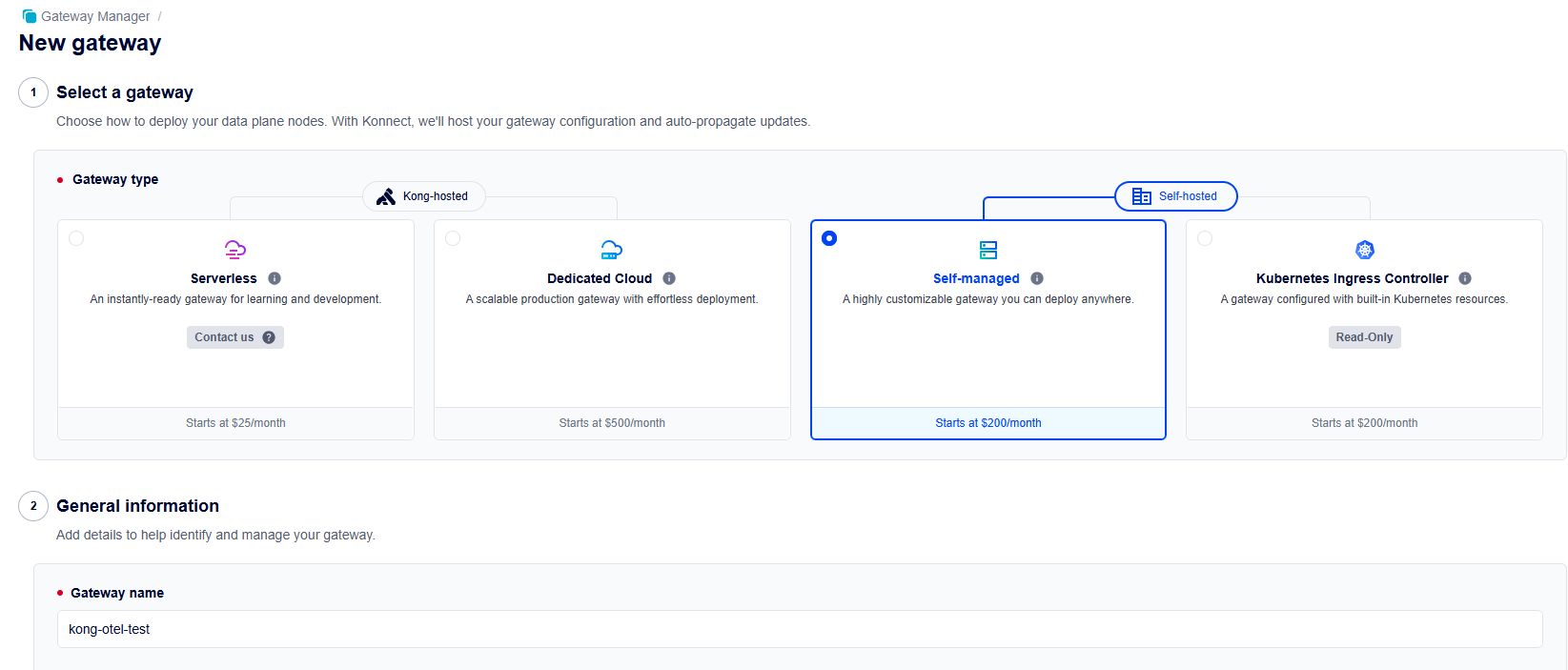The width and height of the screenshot is (1568, 670).
Task: Click the Self-managed server icon
Action: [988, 250]
